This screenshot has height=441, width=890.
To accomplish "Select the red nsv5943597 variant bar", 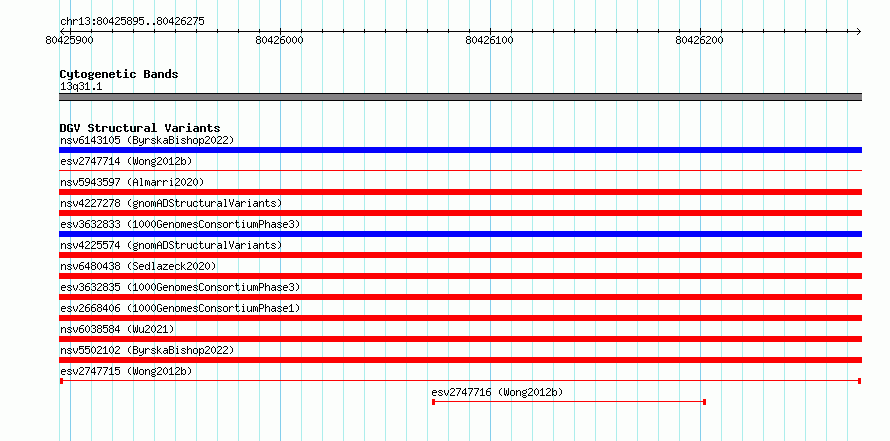I will (x=460, y=192).
